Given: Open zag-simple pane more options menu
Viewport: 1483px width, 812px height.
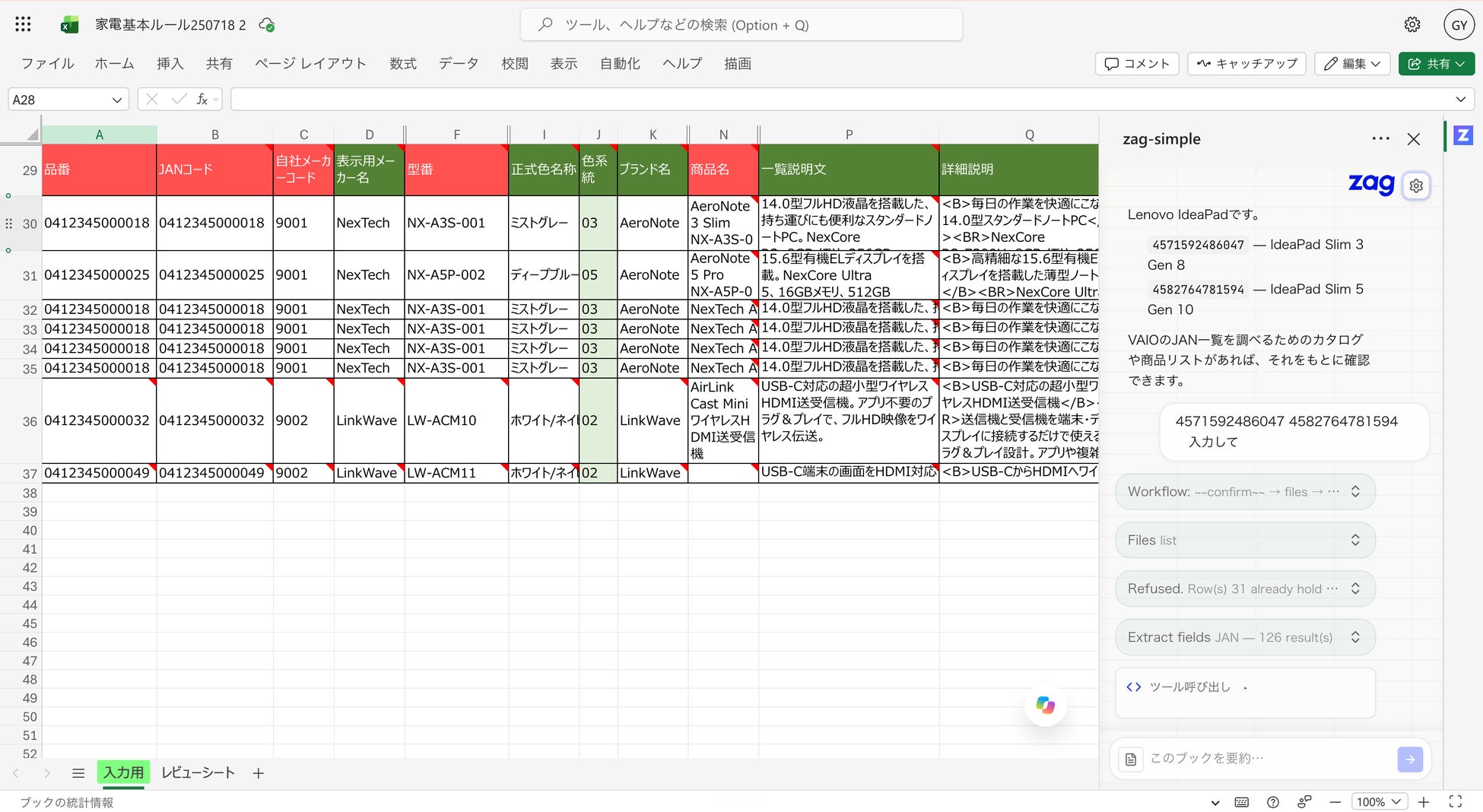Looking at the screenshot, I should 1380,138.
